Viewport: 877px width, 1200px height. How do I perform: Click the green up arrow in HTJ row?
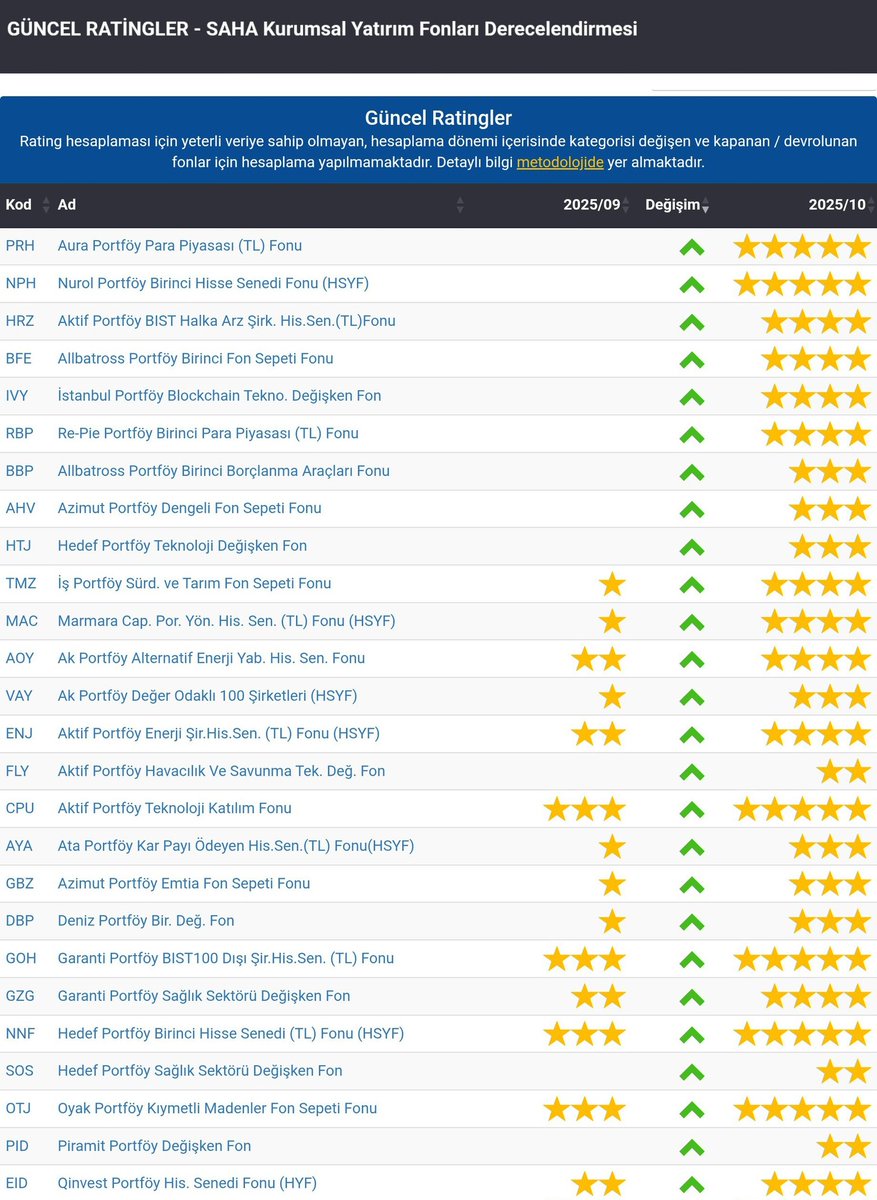(692, 547)
